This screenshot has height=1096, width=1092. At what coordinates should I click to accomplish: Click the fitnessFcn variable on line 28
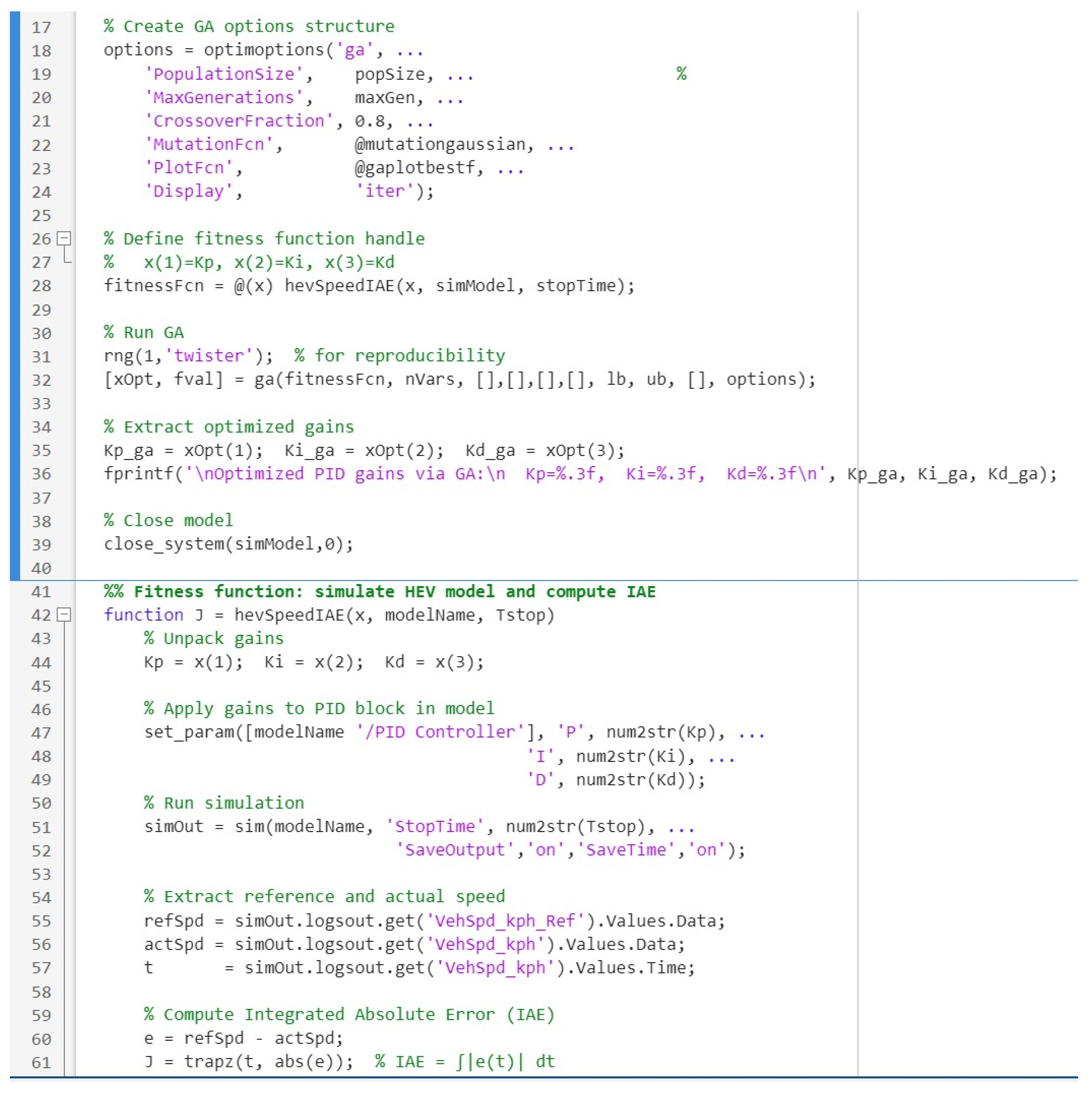pos(153,285)
